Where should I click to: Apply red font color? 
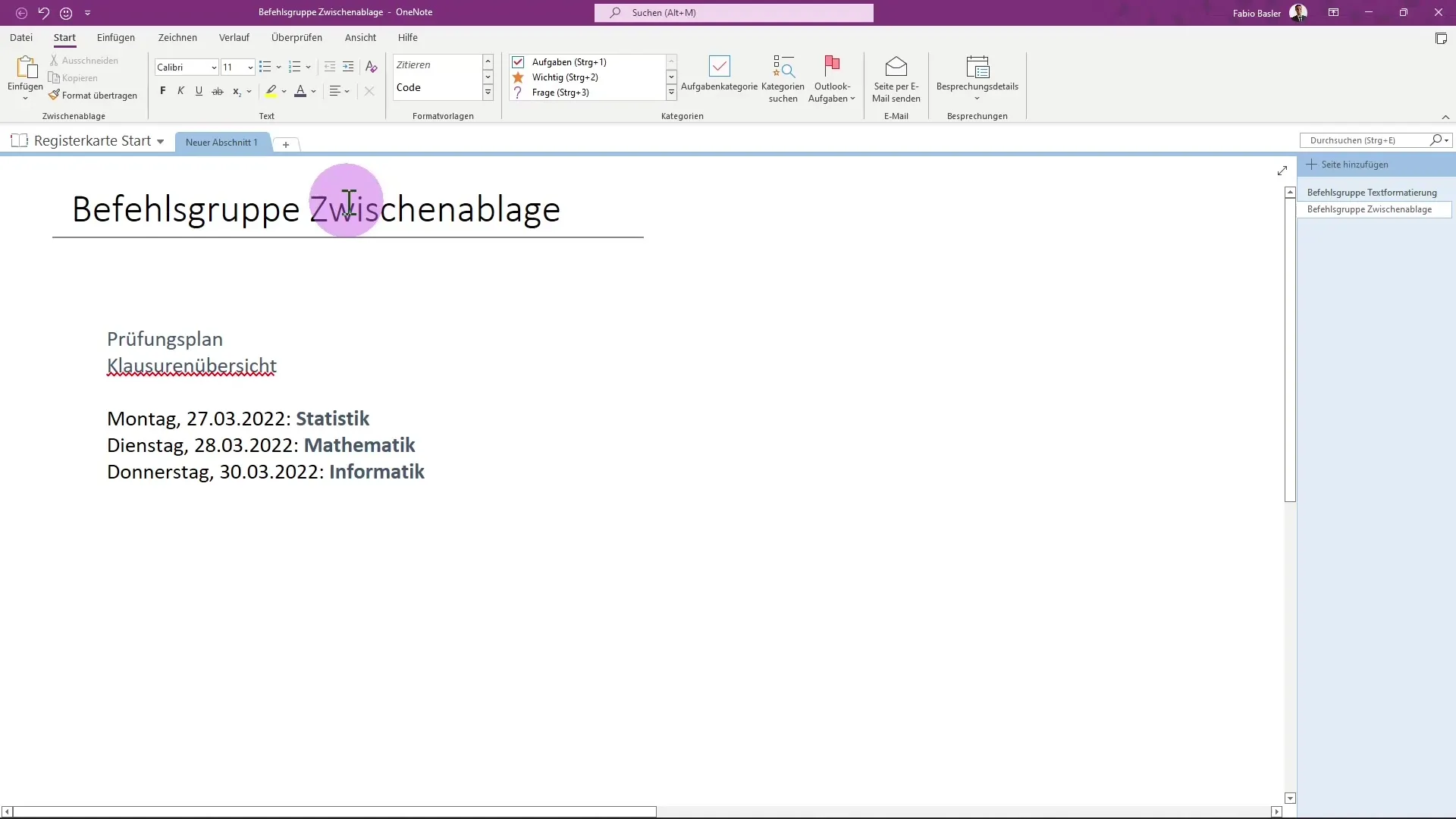[x=300, y=91]
